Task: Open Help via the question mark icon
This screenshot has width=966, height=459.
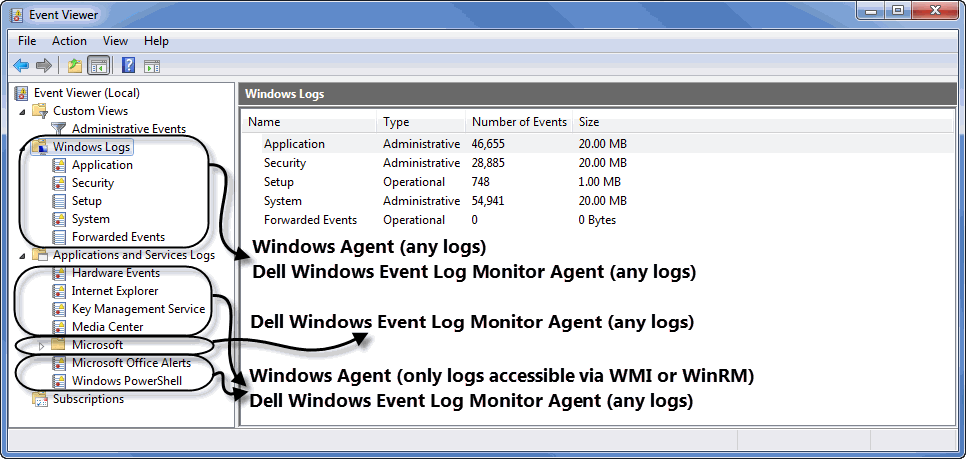Action: click(x=128, y=66)
